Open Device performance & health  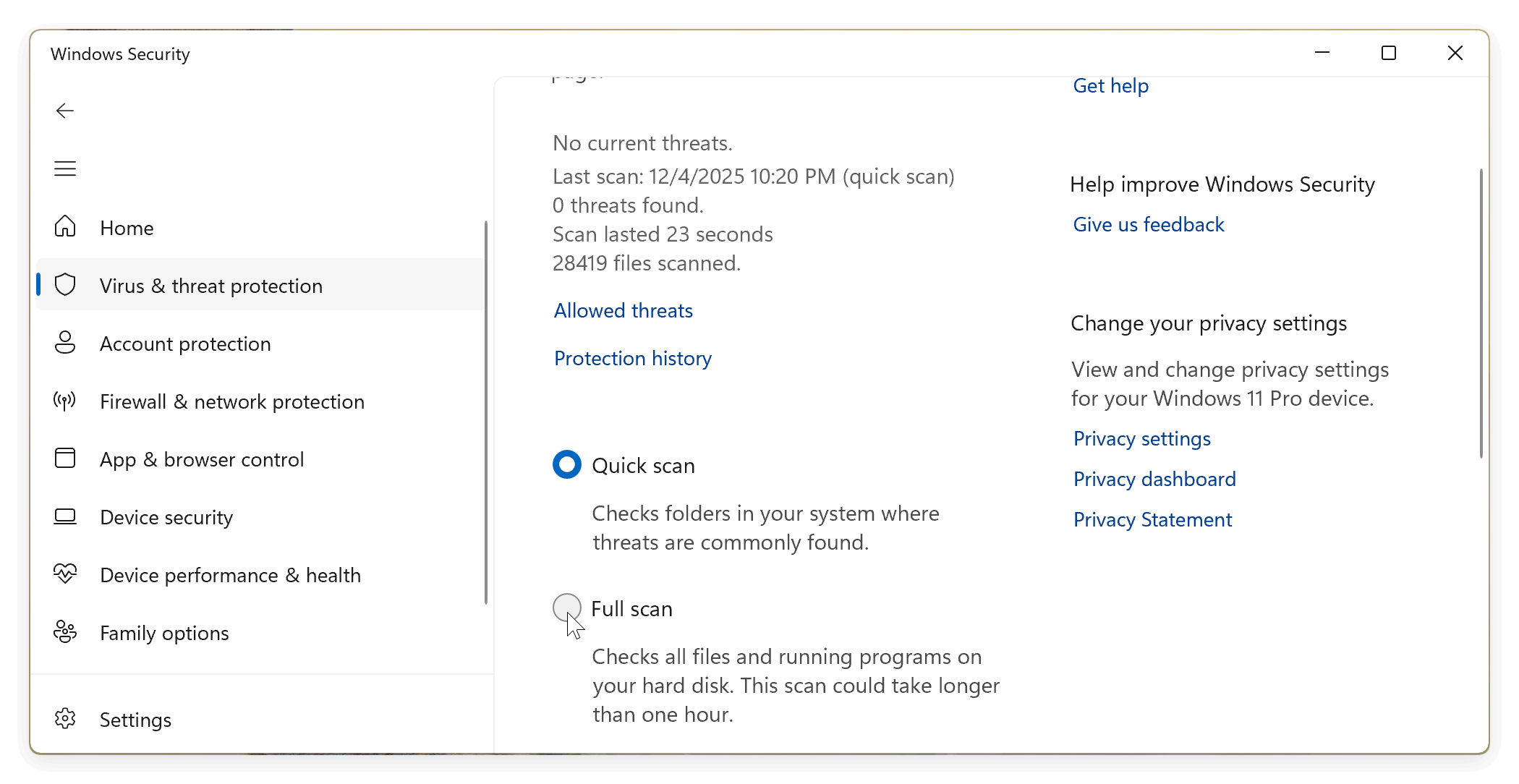coord(230,575)
